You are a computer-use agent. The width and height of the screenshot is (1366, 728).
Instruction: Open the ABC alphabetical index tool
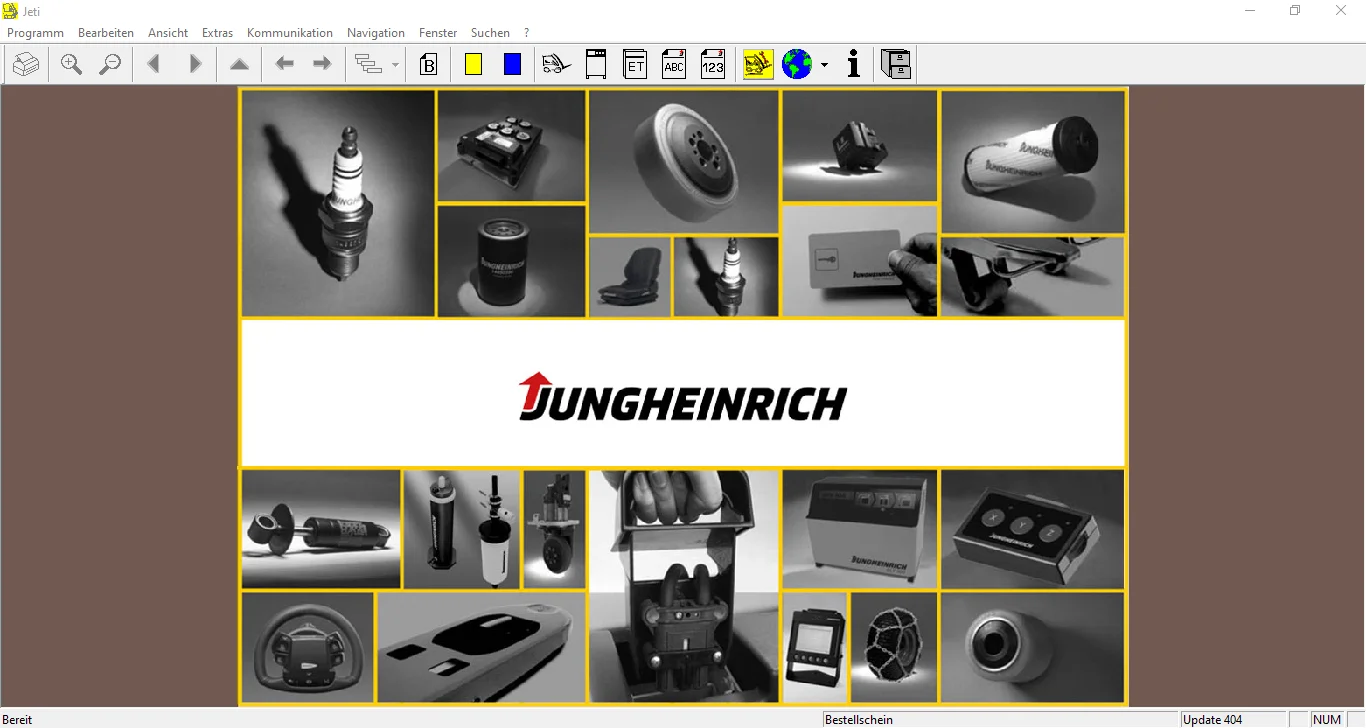pos(674,63)
